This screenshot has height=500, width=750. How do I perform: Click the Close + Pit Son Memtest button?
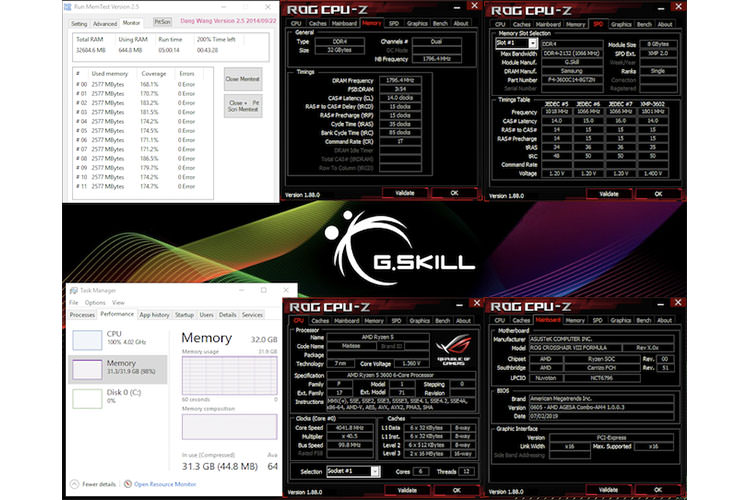[x=243, y=106]
